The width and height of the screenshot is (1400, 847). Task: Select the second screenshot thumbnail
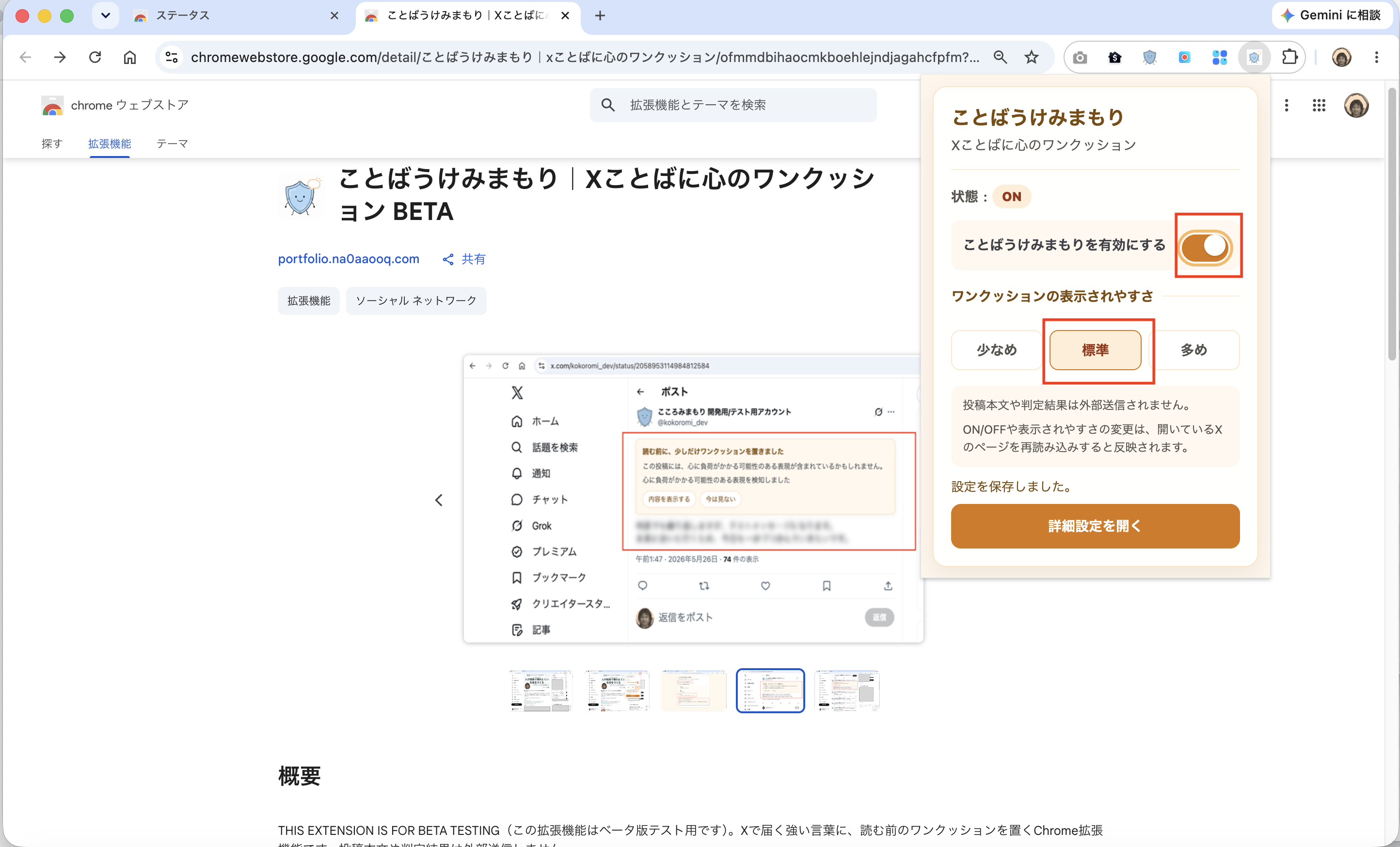pyautogui.click(x=617, y=691)
